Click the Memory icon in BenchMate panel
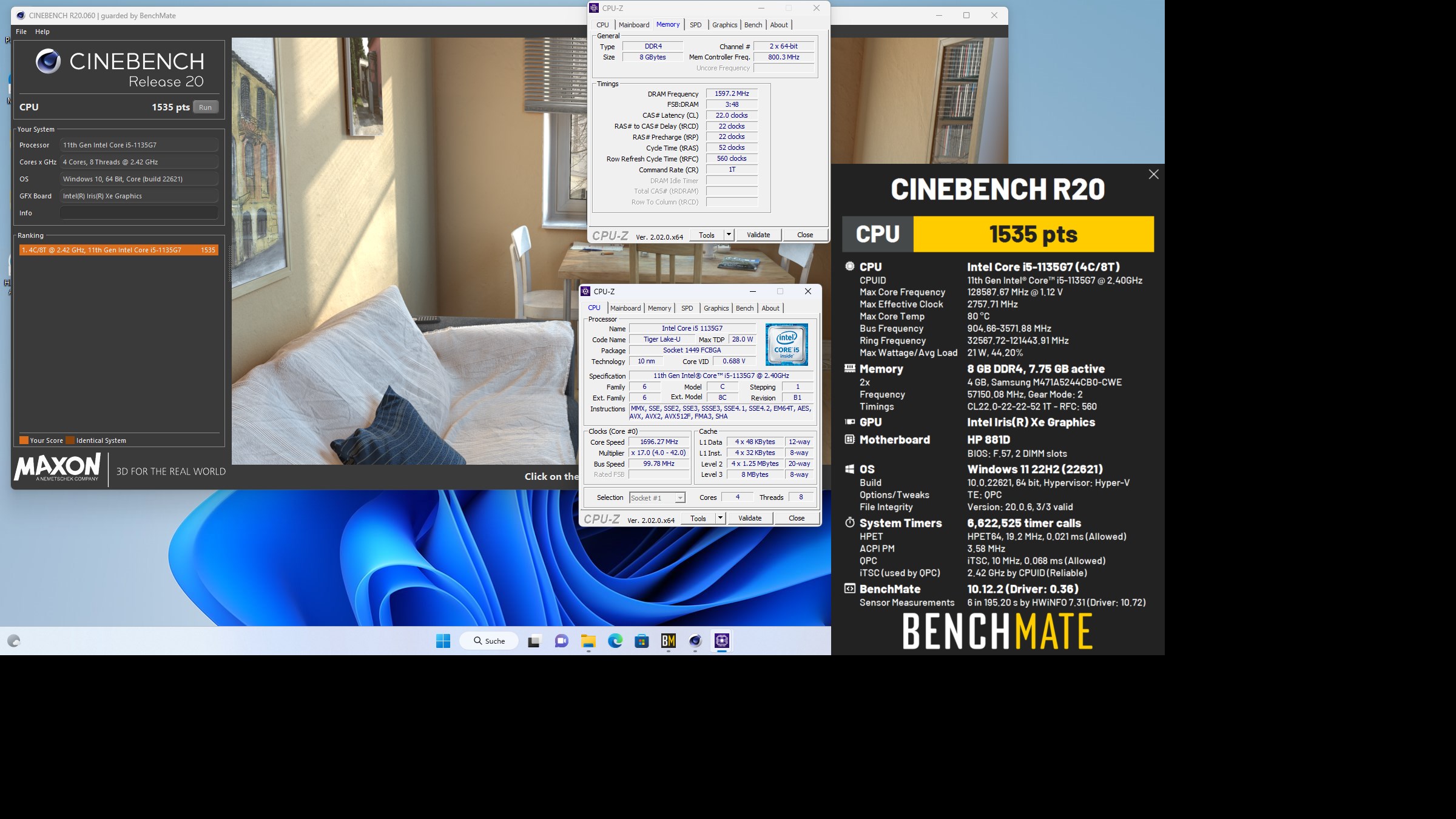The height and width of the screenshot is (819, 1456). pos(850,368)
